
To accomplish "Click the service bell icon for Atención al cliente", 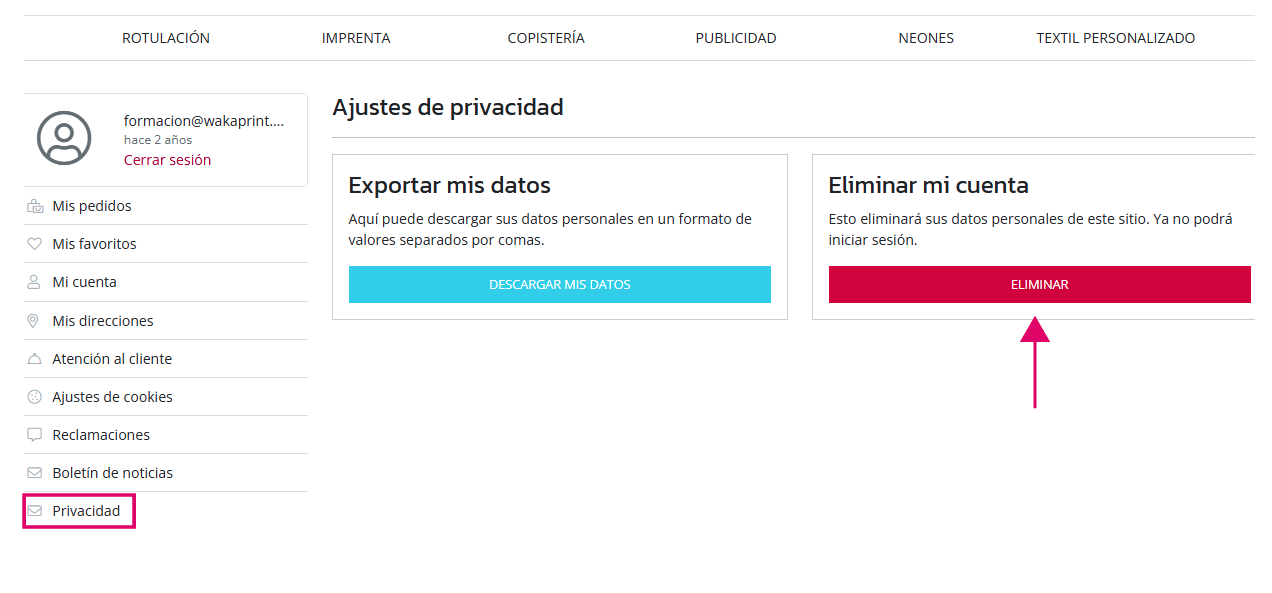I will tap(34, 359).
